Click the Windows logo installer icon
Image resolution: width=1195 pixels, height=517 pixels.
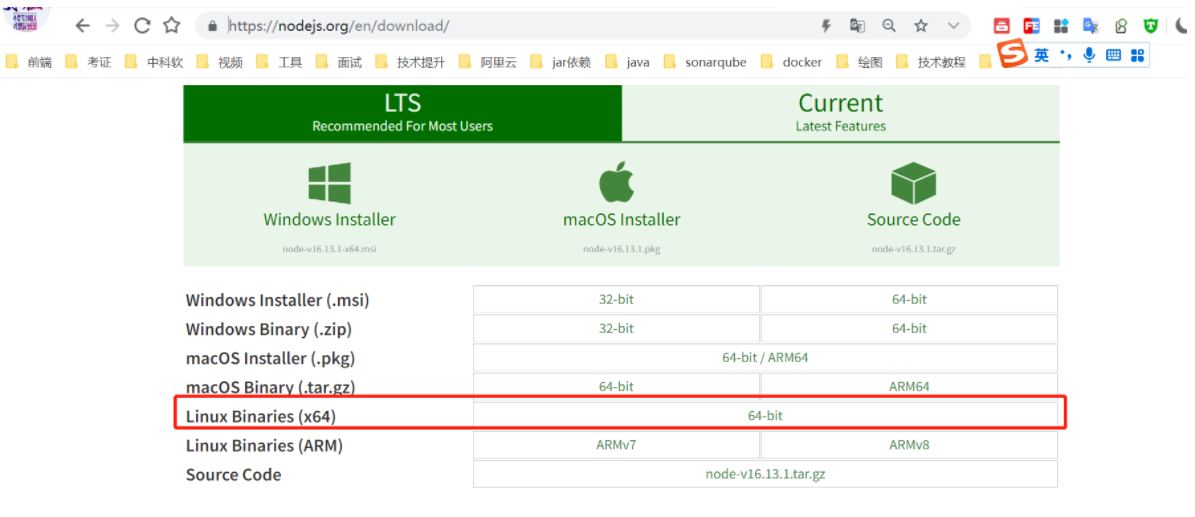point(329,183)
